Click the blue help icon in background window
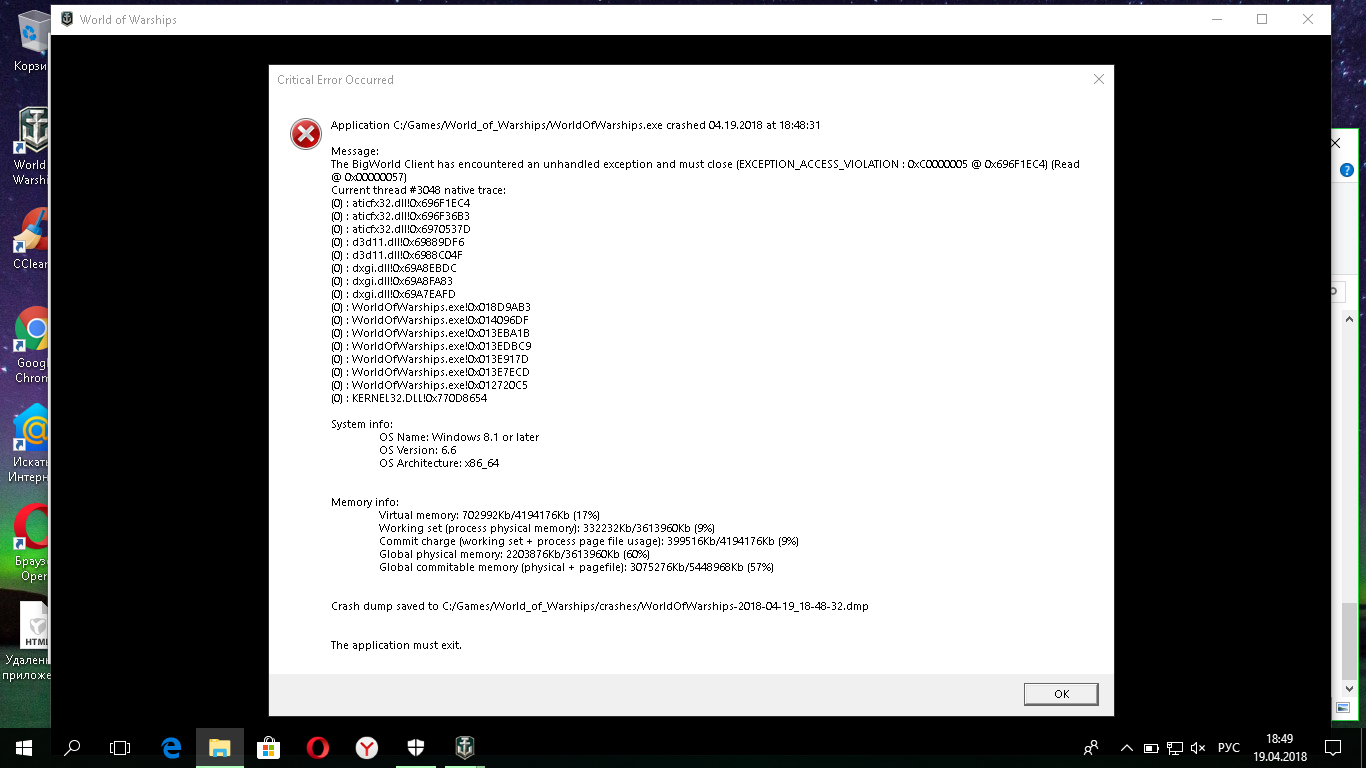 pyautogui.click(x=1347, y=171)
